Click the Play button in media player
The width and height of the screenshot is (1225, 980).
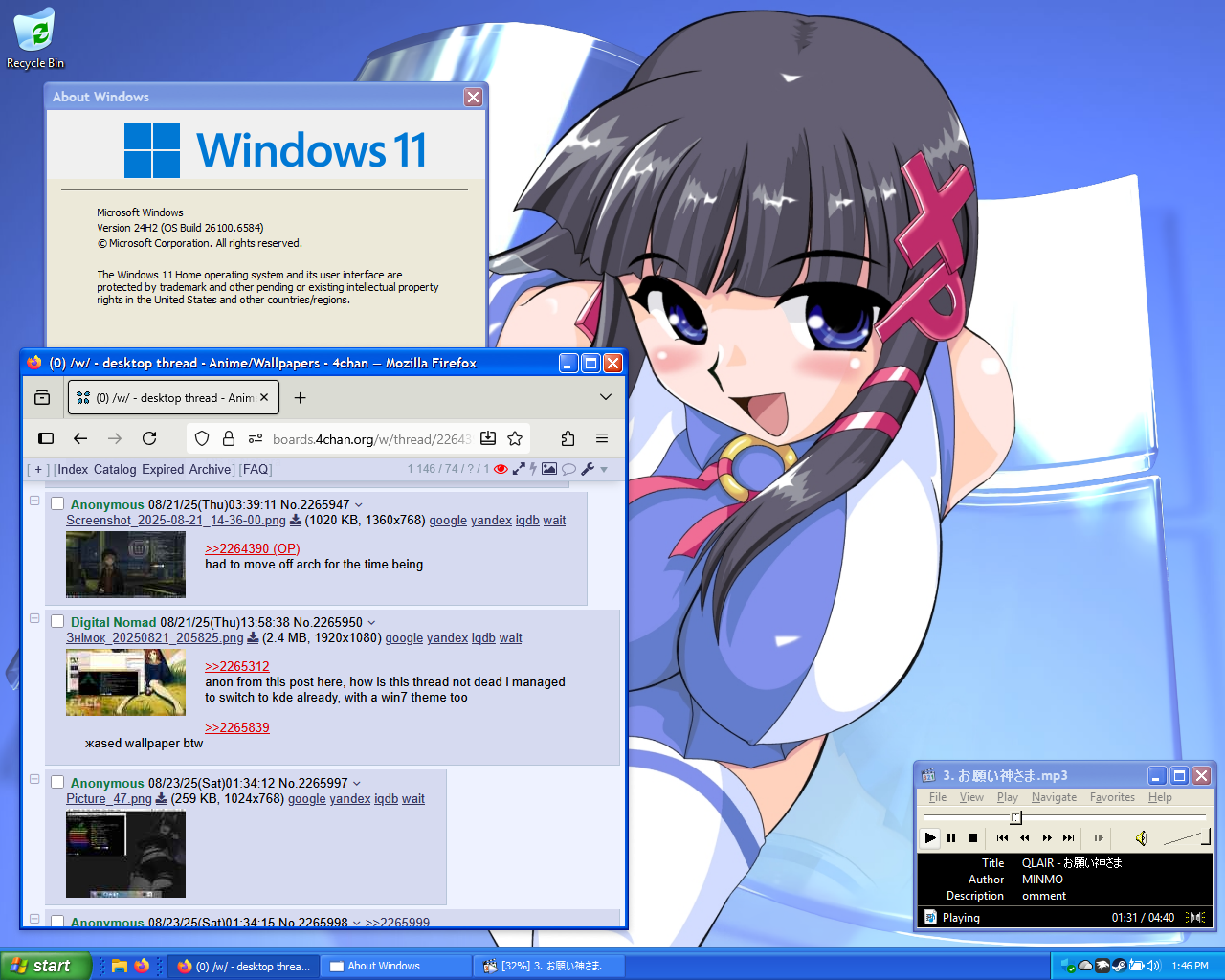point(930,837)
